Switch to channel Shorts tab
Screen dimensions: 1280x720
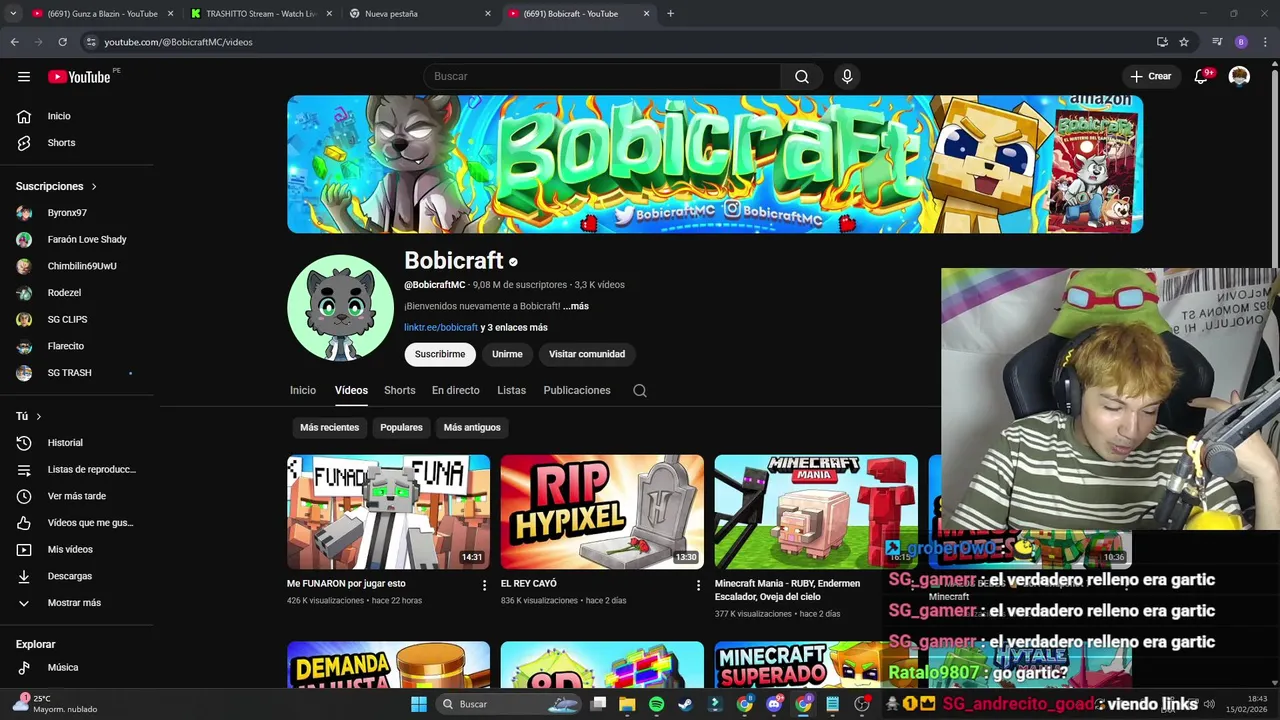(400, 391)
